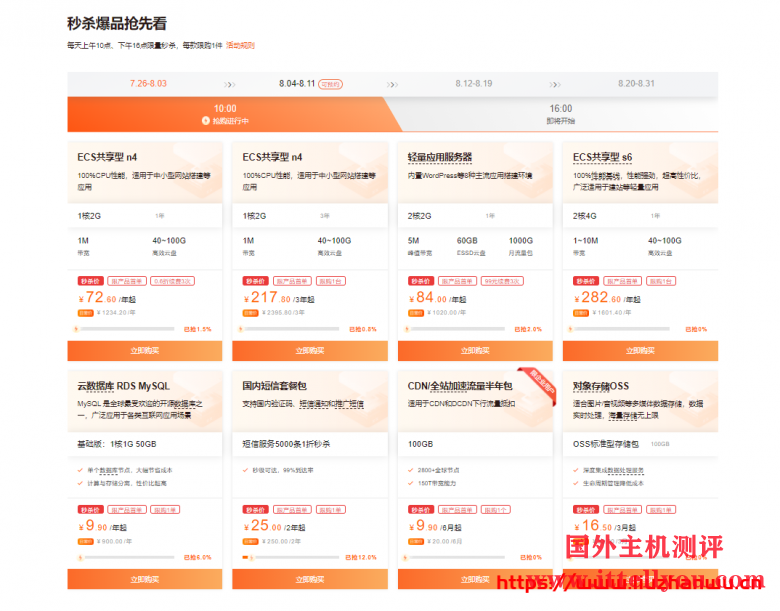Click the orange badge beside ¥2395.80/3年
Image resolution: width=780 pixels, height=611 pixels.
point(250,313)
